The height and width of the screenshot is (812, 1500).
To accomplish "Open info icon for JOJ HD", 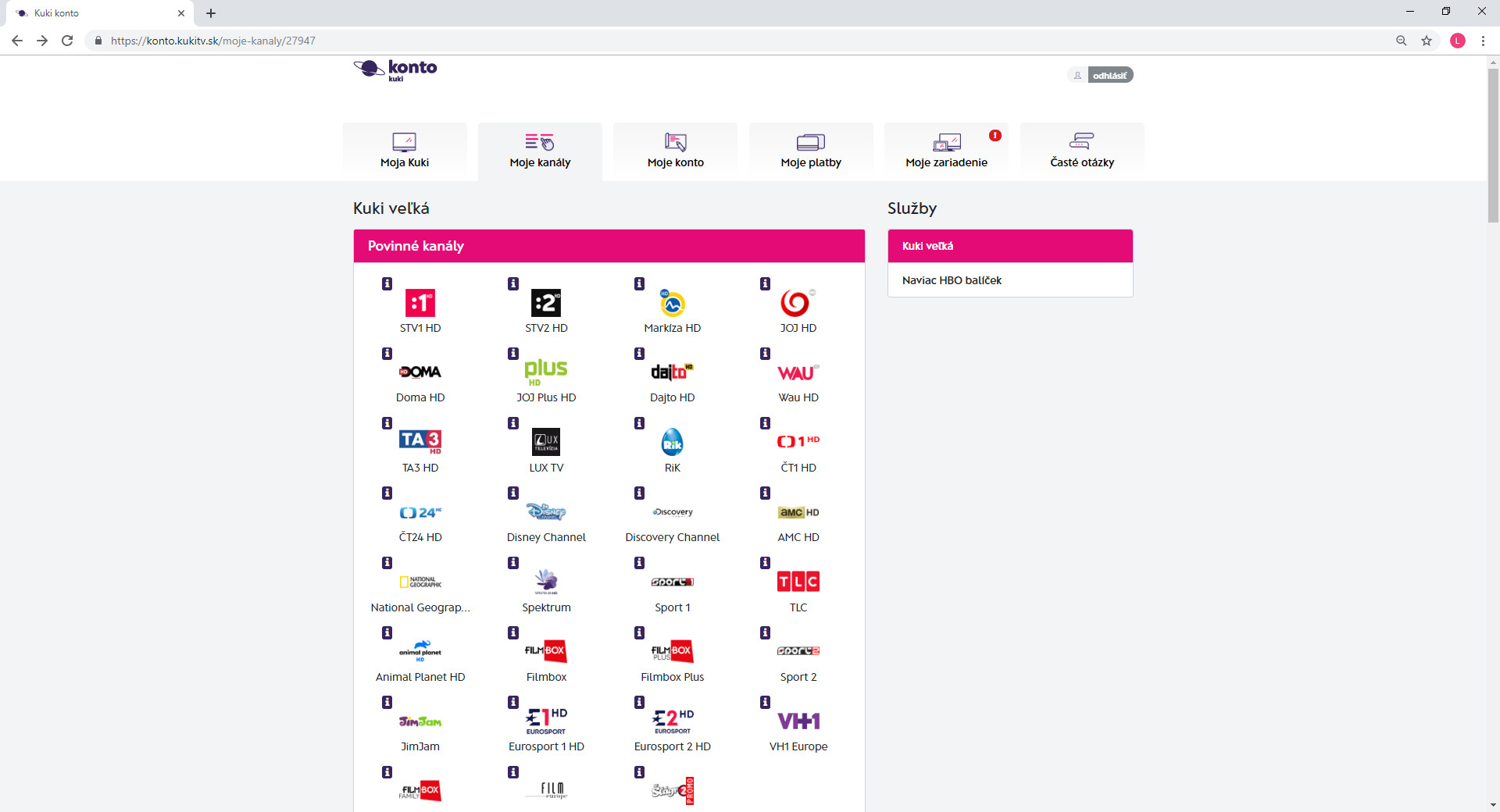I will click(x=765, y=284).
